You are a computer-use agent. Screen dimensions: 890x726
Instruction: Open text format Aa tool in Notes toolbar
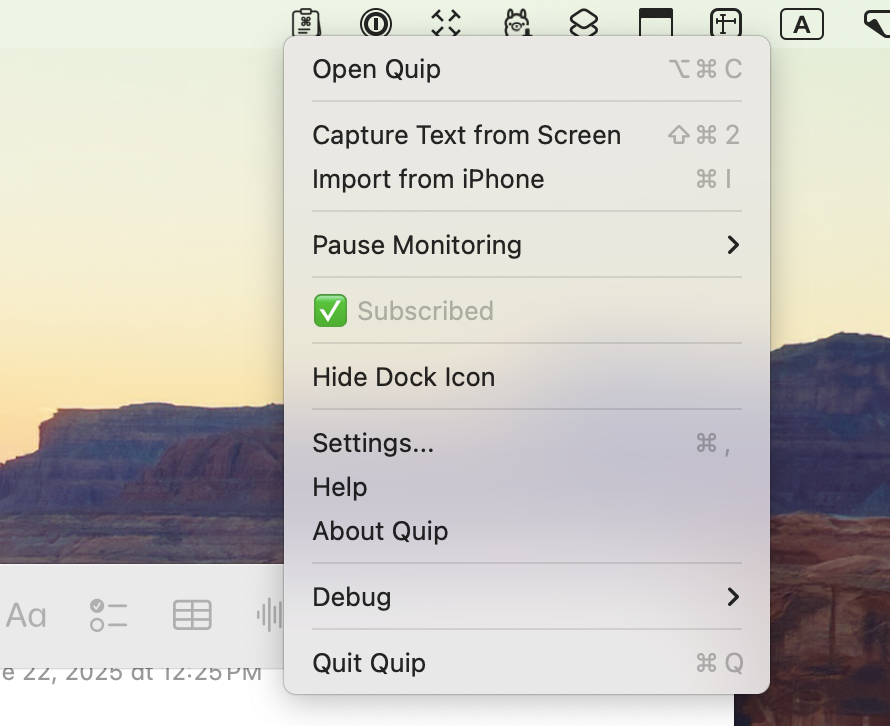[x=26, y=615]
